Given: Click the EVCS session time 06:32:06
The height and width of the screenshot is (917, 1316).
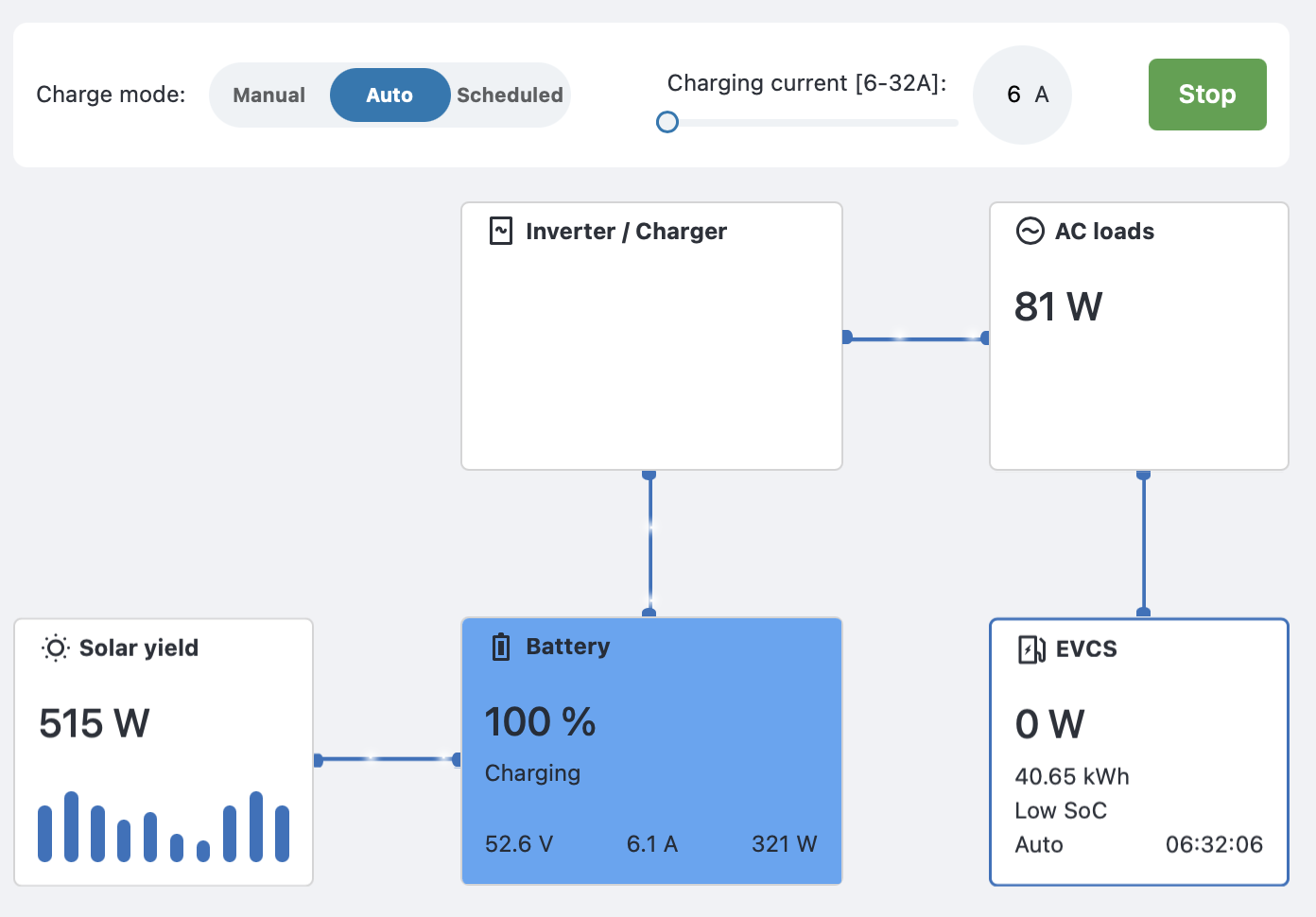Looking at the screenshot, I should pos(1214,844).
